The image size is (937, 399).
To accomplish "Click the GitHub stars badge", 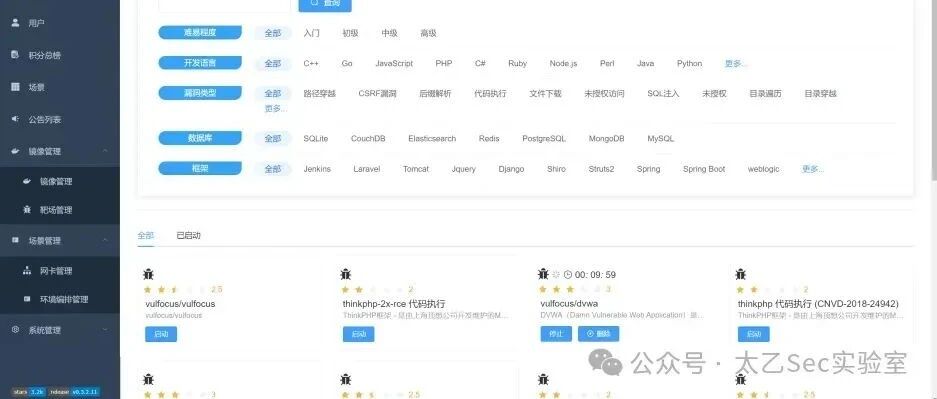I will click(29, 392).
